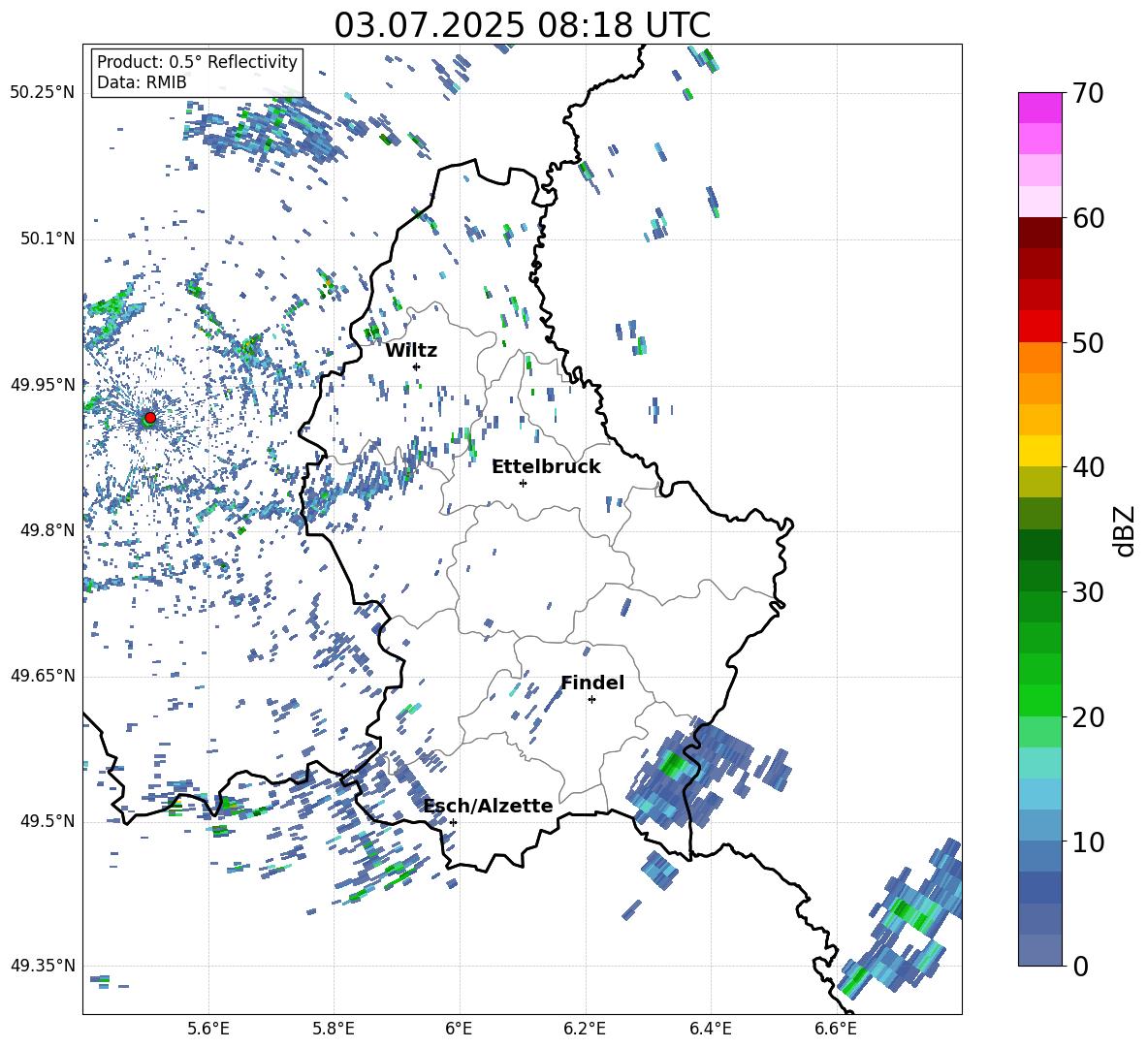Click the Esch/Alzette station cross marker
The image size is (1148, 1048).
(x=453, y=822)
